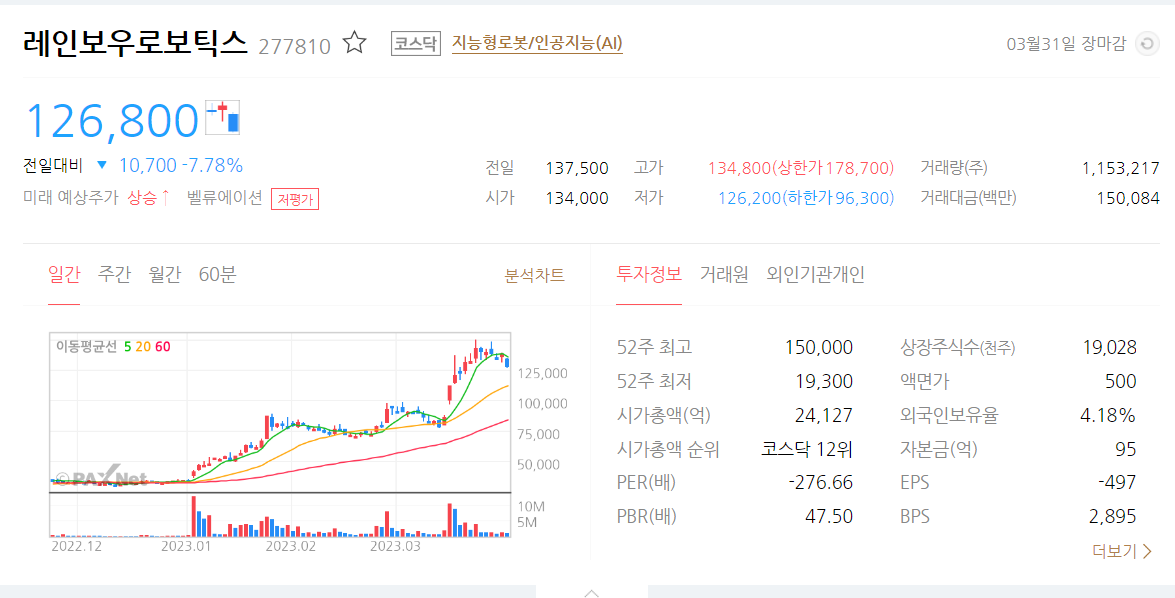Click the 2023.02 chart date label
The image size is (1175, 598).
coord(291,546)
